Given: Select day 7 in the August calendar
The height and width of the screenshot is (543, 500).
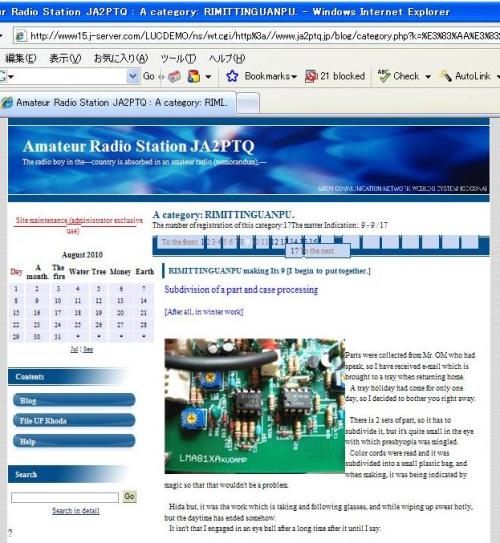Looking at the screenshot, I should coord(144,288).
